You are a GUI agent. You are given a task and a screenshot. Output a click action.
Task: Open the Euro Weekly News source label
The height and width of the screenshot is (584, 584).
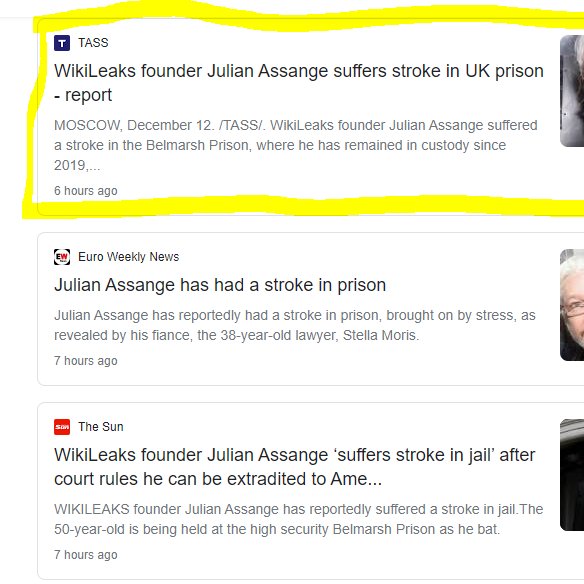pos(128,257)
